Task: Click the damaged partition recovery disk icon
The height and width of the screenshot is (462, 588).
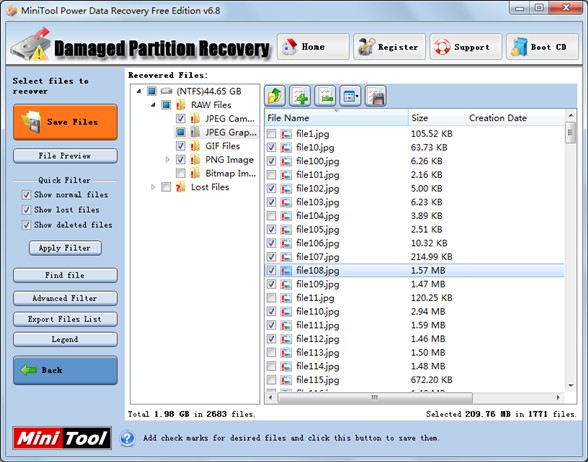Action: coord(31,44)
